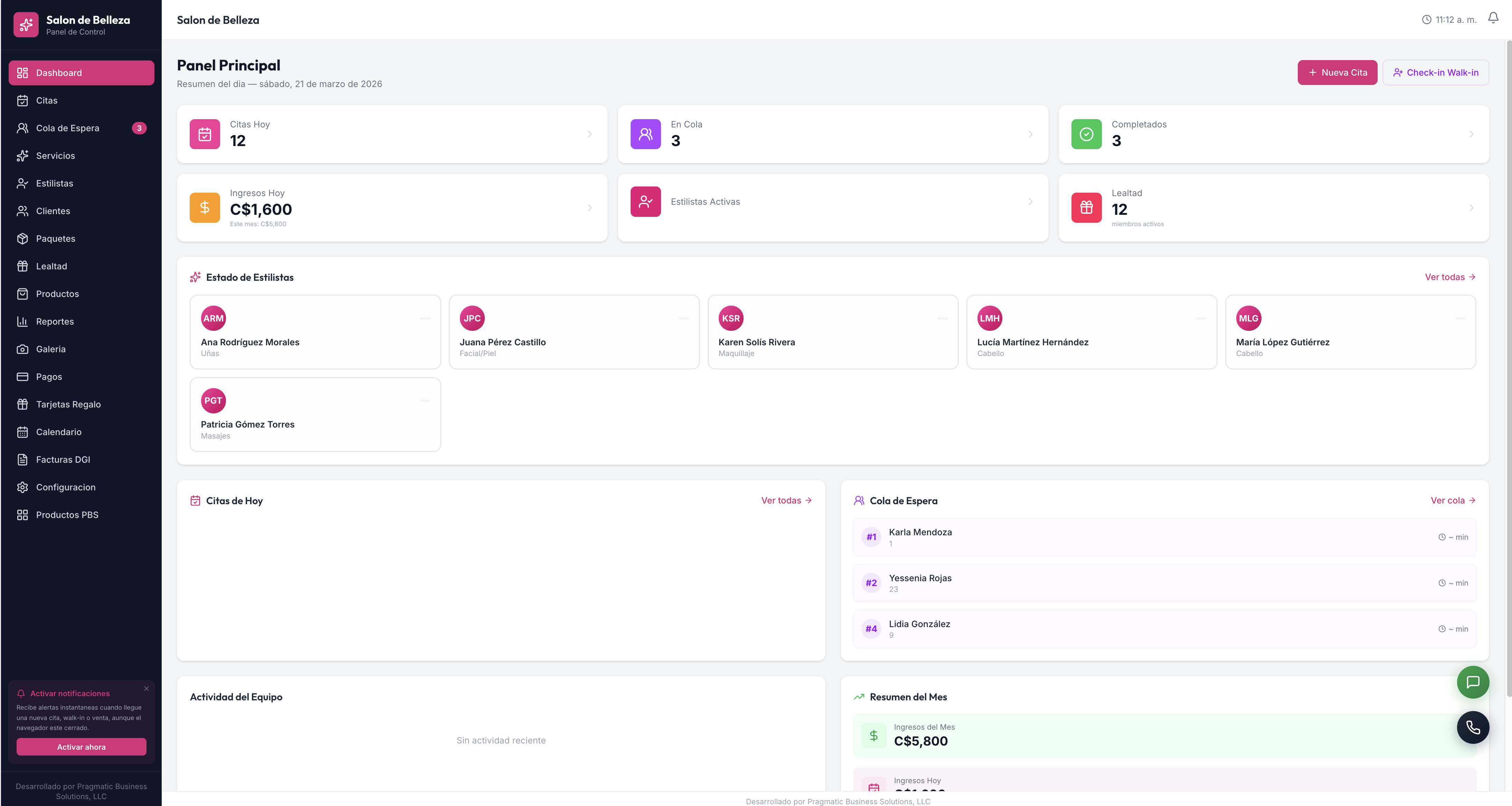Click the Salon de Belleza sparkle logo
This screenshot has height=806, width=1512.
pos(26,25)
